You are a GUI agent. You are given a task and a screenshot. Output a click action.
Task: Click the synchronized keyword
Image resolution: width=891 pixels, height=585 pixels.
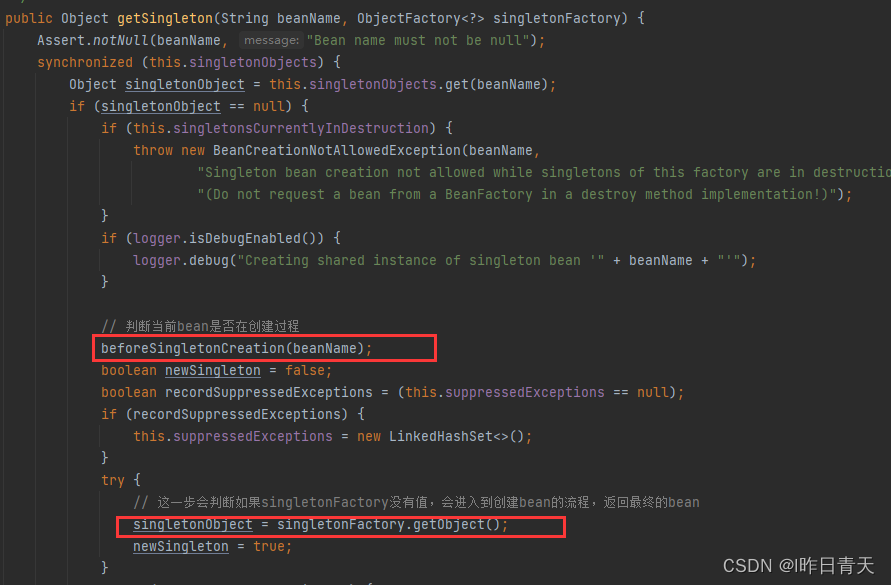[85, 62]
